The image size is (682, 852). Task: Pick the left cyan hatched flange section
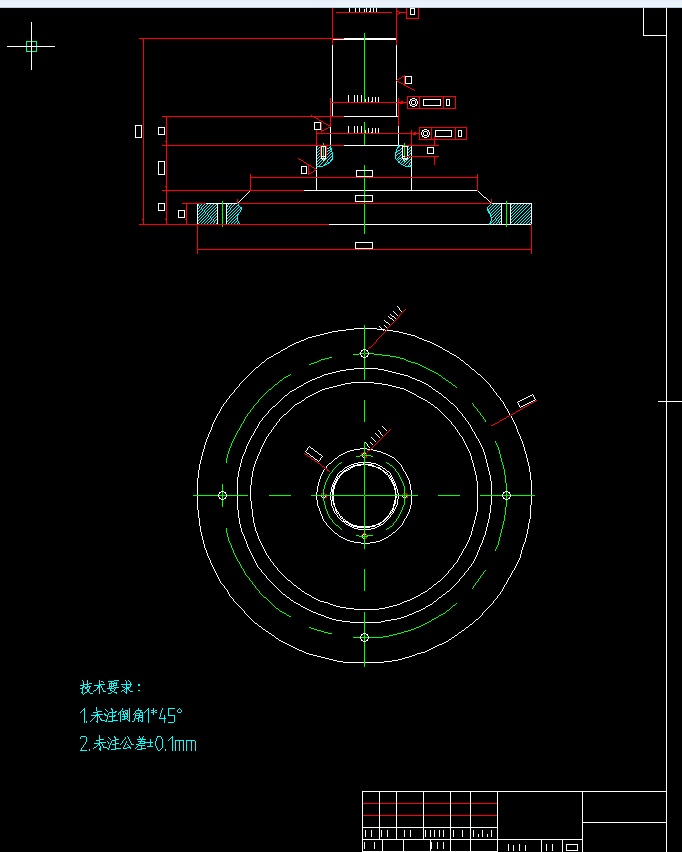pos(219,214)
